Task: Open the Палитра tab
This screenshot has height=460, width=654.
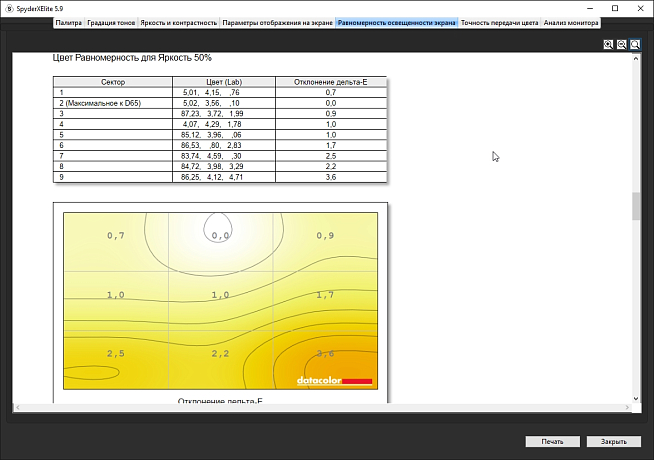Action: (x=69, y=21)
